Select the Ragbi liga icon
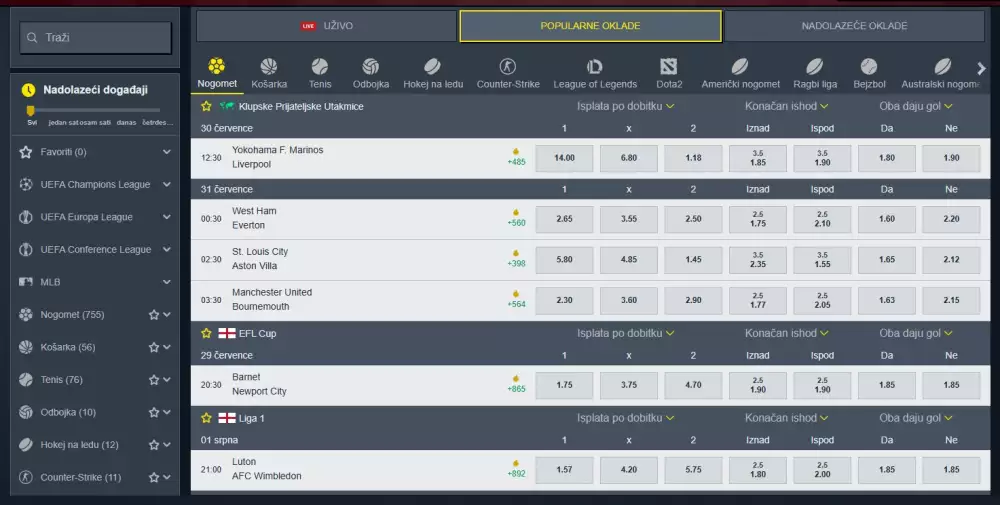 (x=814, y=66)
